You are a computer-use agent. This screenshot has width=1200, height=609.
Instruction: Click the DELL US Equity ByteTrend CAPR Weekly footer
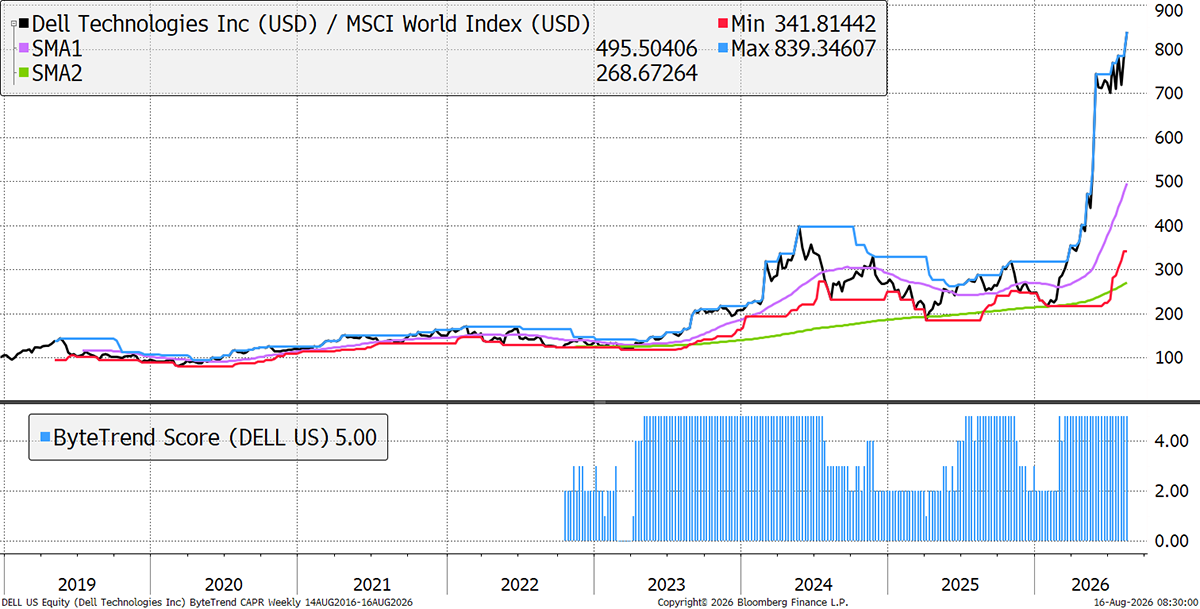207,602
